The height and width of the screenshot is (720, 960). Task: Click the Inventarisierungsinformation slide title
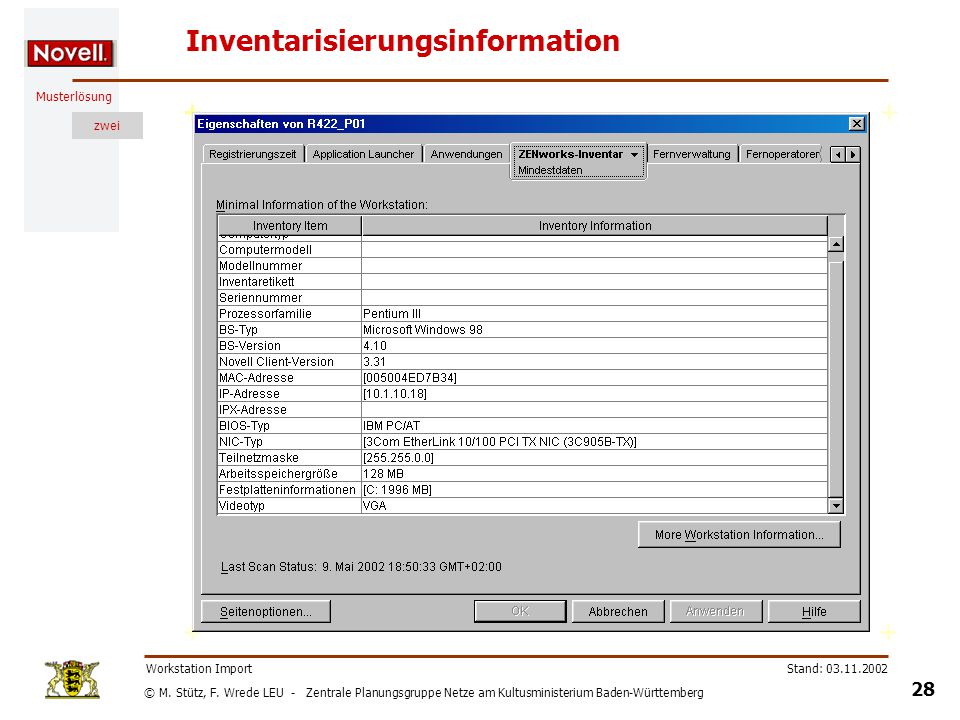pyautogui.click(x=403, y=41)
